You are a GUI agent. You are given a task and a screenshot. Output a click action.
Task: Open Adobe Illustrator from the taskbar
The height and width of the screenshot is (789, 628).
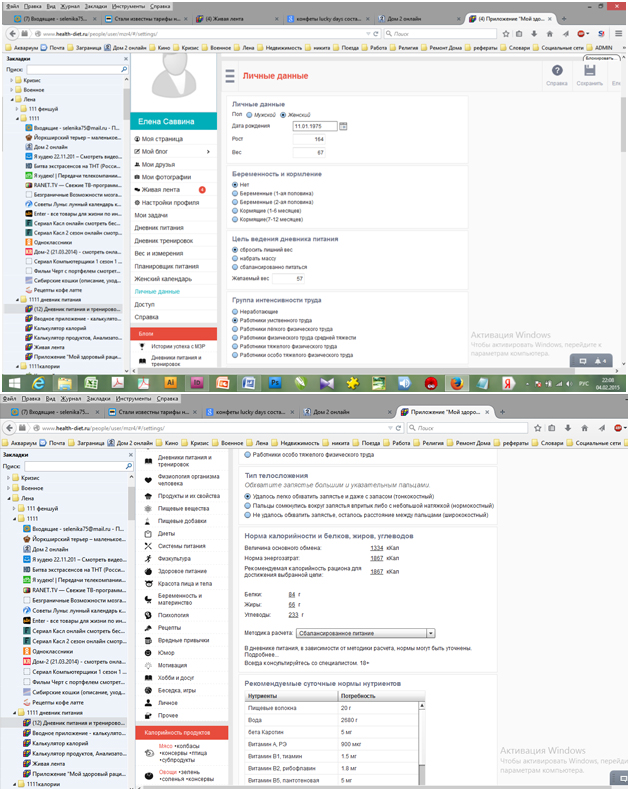(171, 382)
